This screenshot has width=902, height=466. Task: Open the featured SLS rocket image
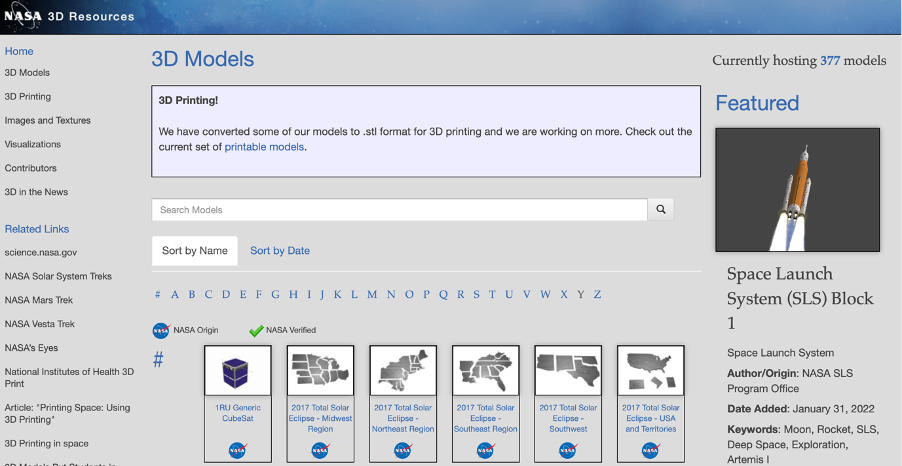coord(797,190)
